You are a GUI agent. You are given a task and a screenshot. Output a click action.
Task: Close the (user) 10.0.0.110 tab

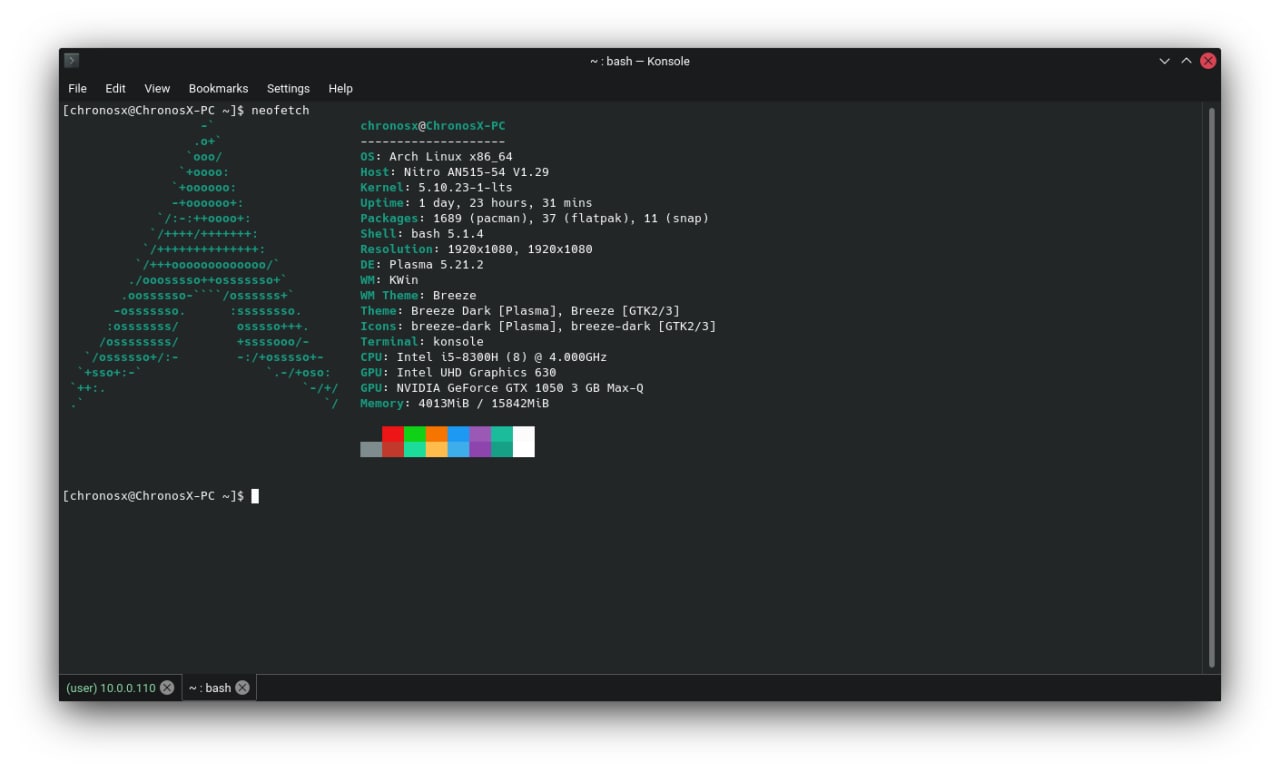pyautogui.click(x=167, y=688)
